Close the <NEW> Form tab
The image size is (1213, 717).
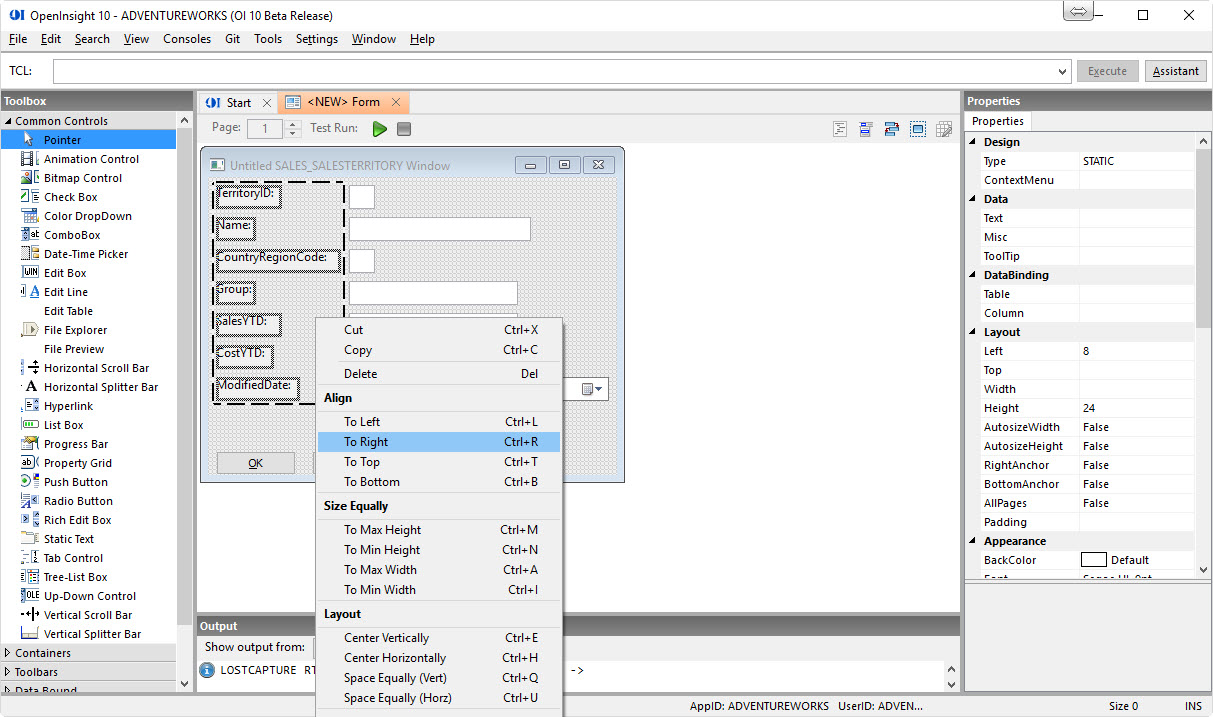[396, 102]
